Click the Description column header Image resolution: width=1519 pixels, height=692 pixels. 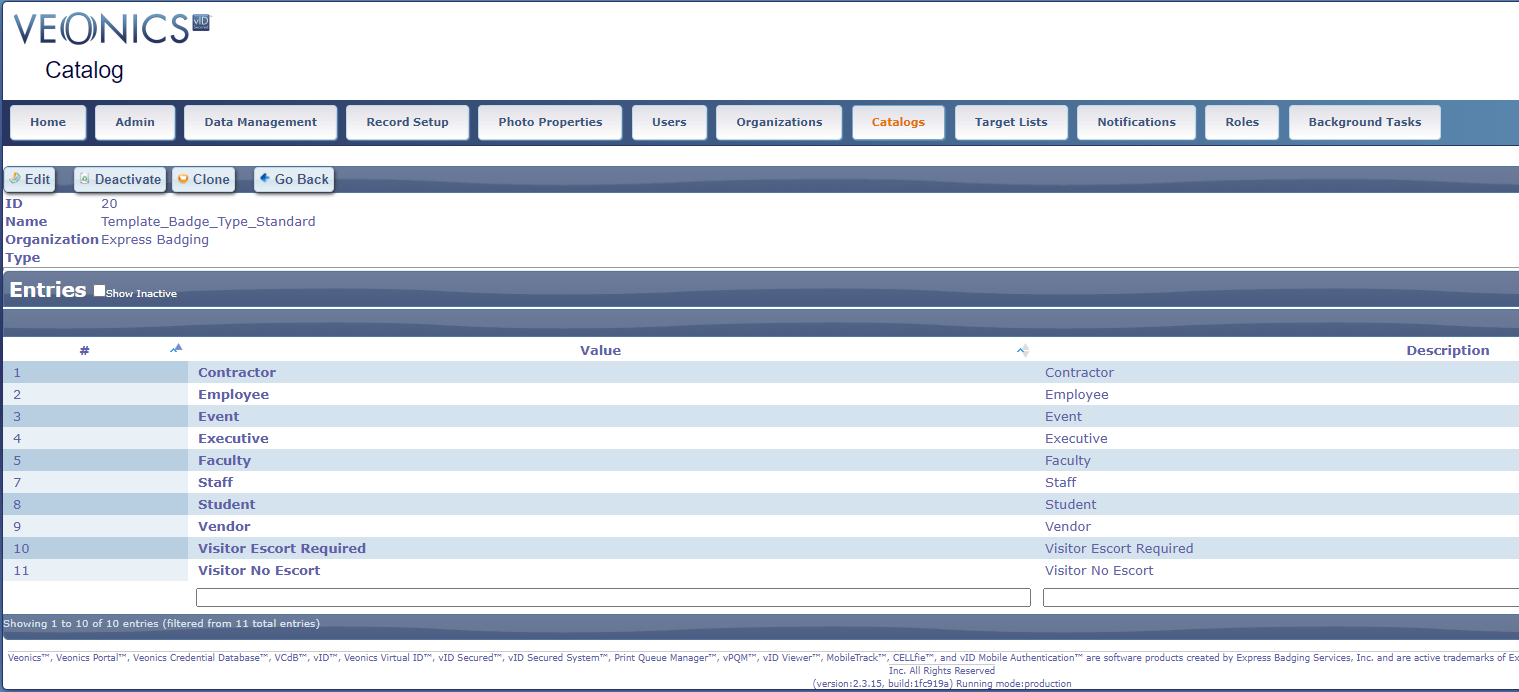click(x=1447, y=350)
